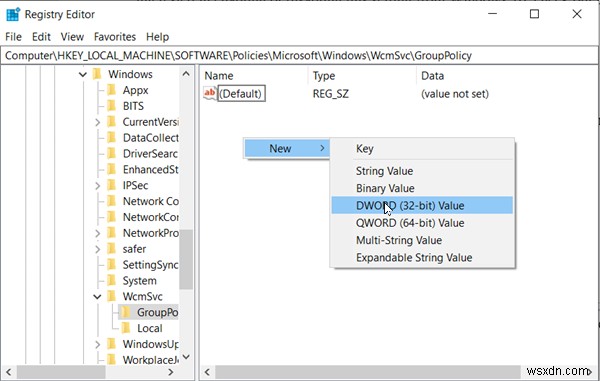This screenshot has height=381, width=600.
Task: Click the NetworkProvider folder icon
Action: 111,233
